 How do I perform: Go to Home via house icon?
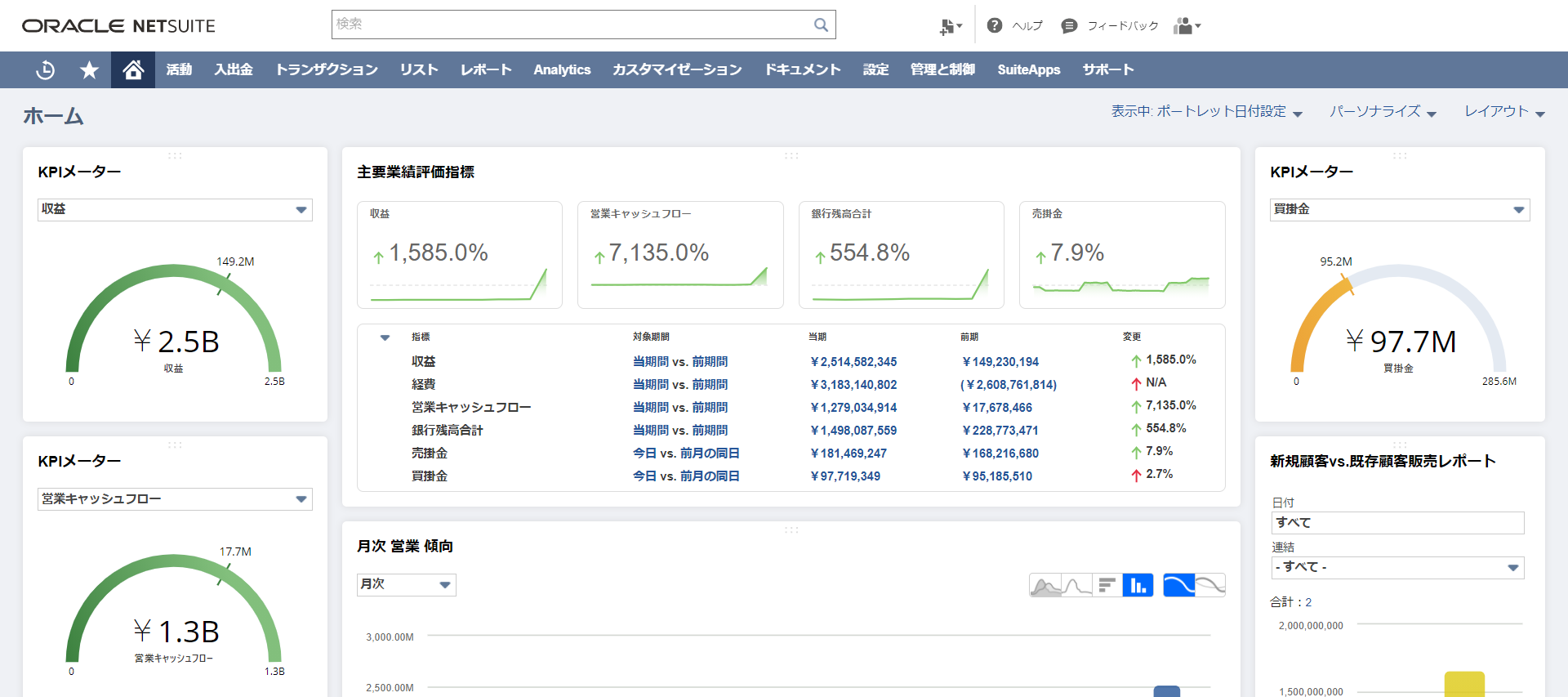[133, 70]
